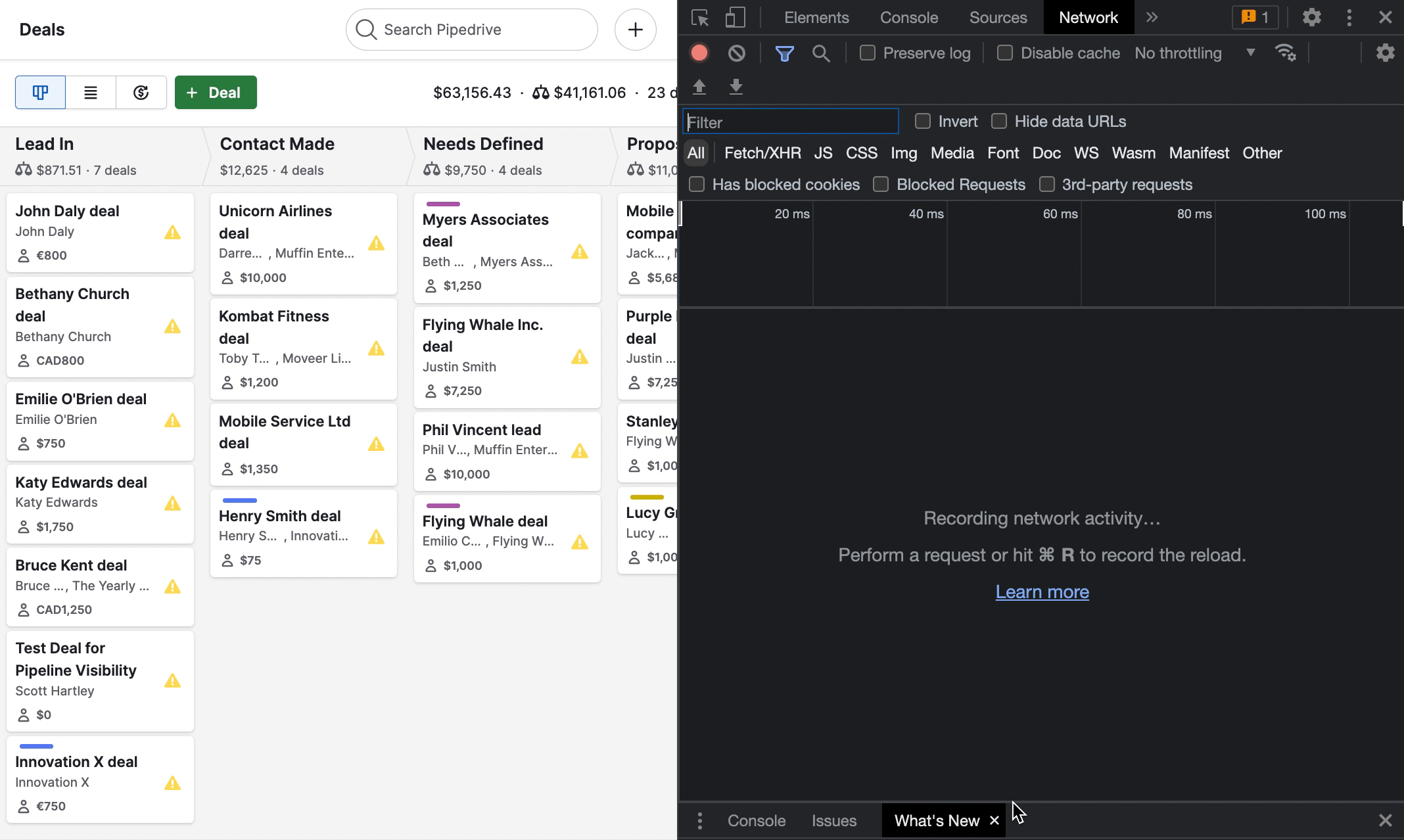
Task: Filter requests by Other
Action: tap(1262, 153)
